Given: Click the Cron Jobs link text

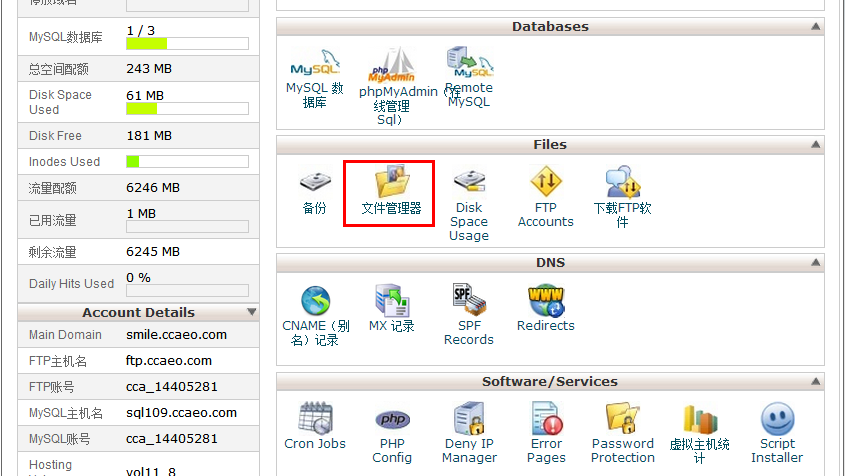Looking at the screenshot, I should pyautogui.click(x=315, y=444).
